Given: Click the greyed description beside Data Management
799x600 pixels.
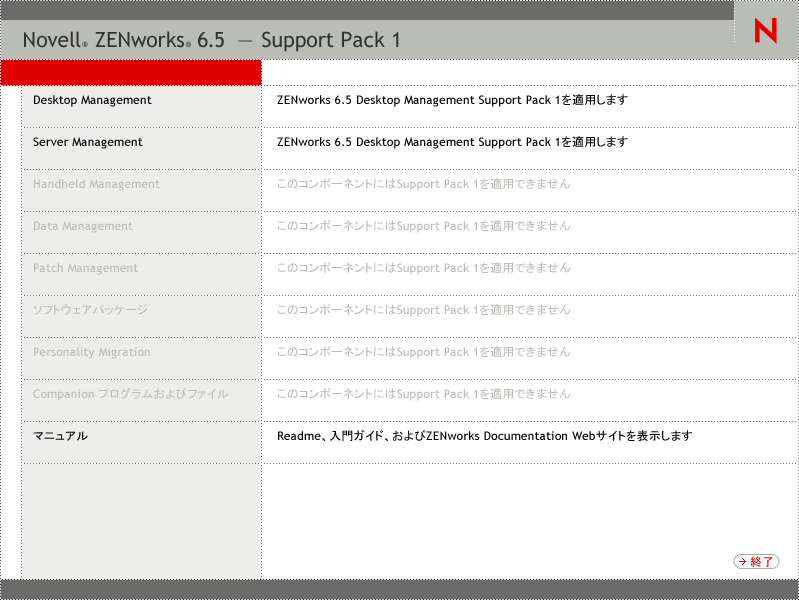Looking at the screenshot, I should click(423, 226).
